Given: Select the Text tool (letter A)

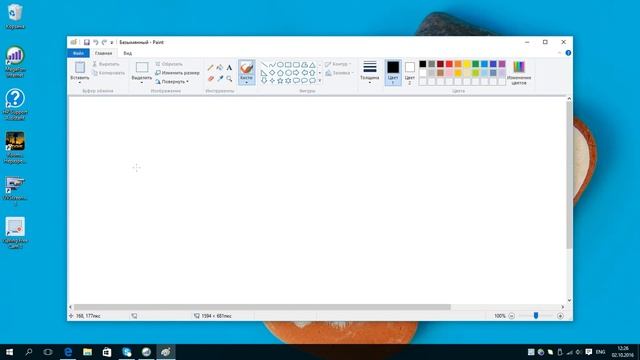Looking at the screenshot, I should click(x=229, y=68).
